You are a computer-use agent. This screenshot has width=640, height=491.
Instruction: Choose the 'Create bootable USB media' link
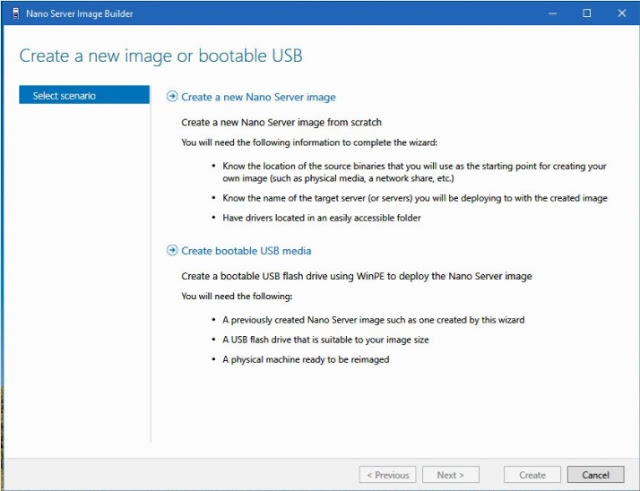click(x=246, y=251)
